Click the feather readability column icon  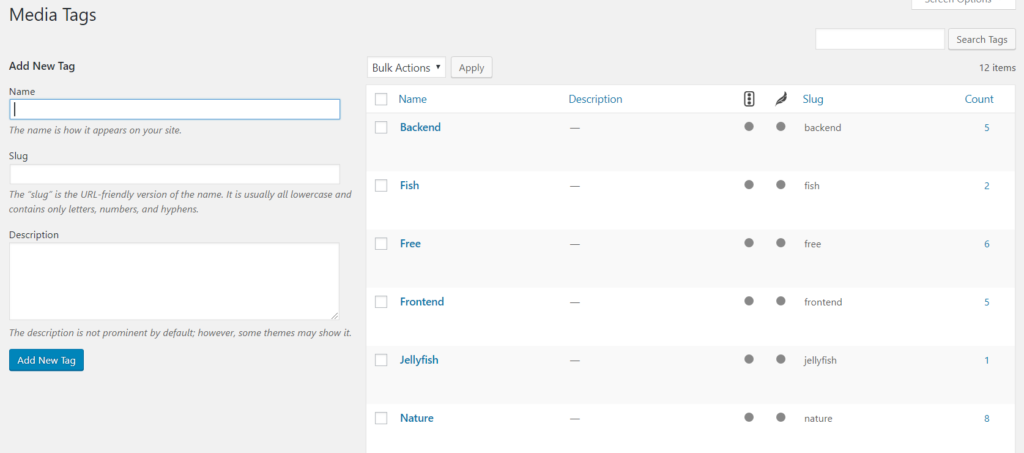coord(780,99)
